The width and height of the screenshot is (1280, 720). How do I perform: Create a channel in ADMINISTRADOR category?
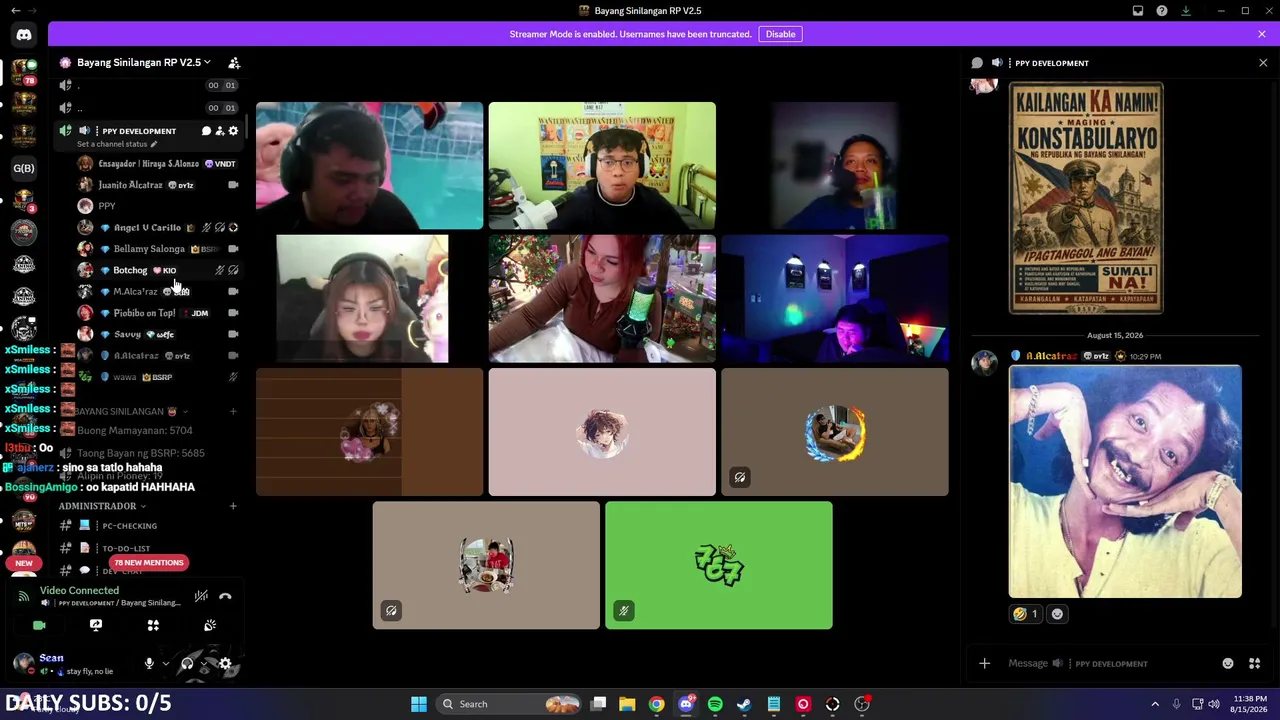point(233,506)
